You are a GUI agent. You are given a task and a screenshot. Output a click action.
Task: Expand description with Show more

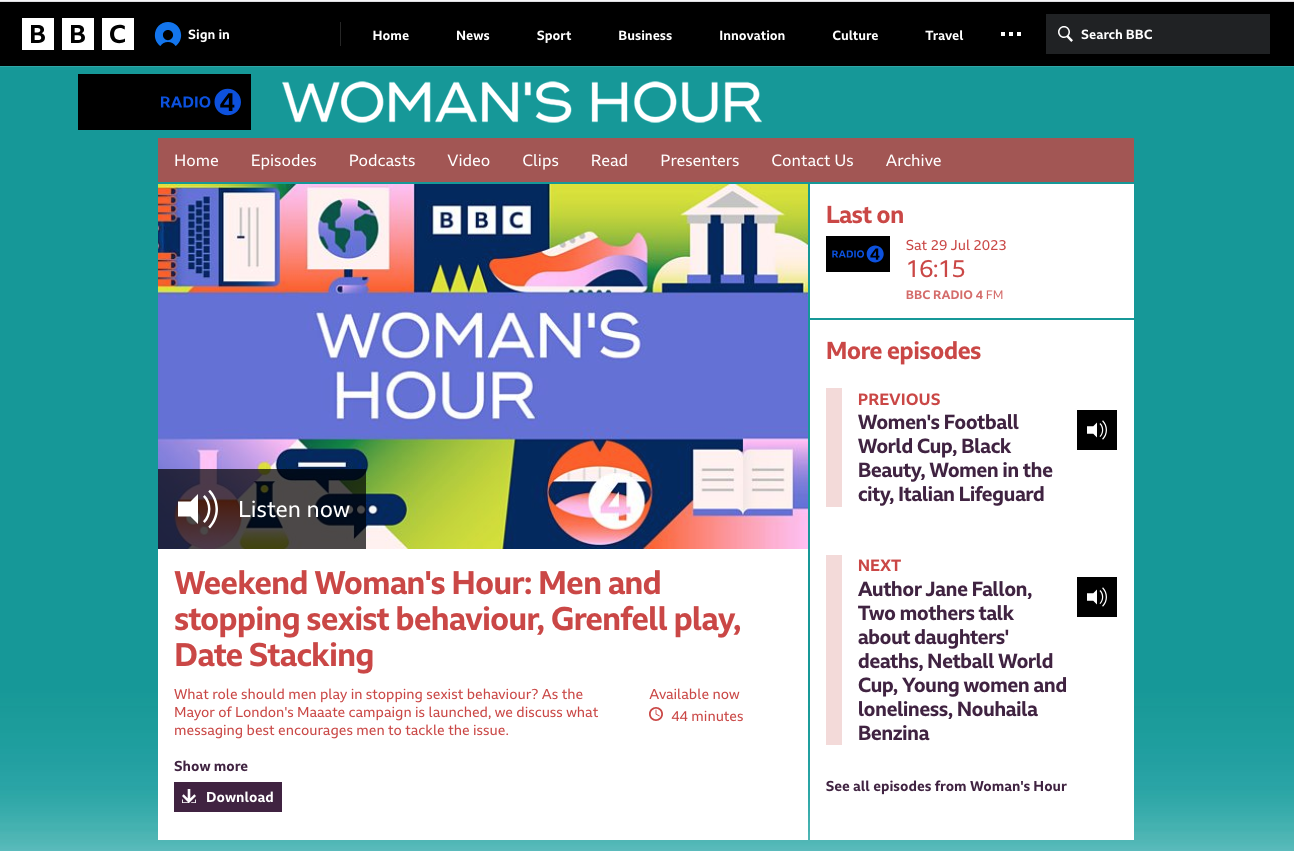(x=211, y=766)
